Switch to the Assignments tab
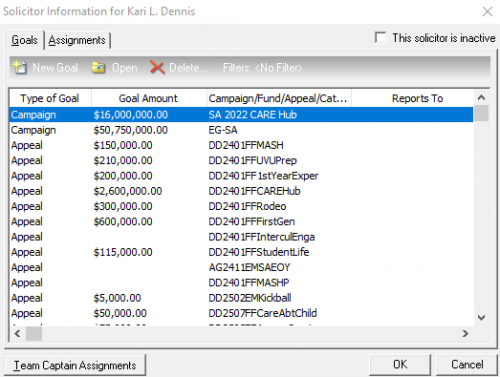Viewport: 500px width, 377px height. pyautogui.click(x=77, y=40)
